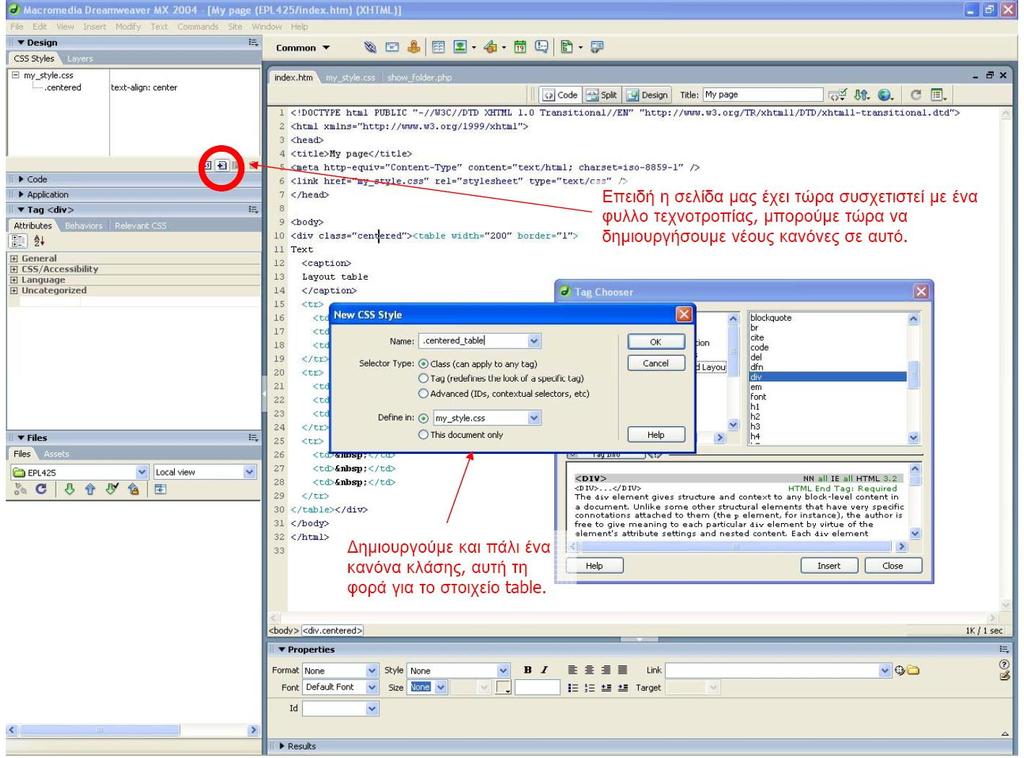Click the New CSS Style icon
Viewport: 1024px width, 758px height.
tap(222, 166)
